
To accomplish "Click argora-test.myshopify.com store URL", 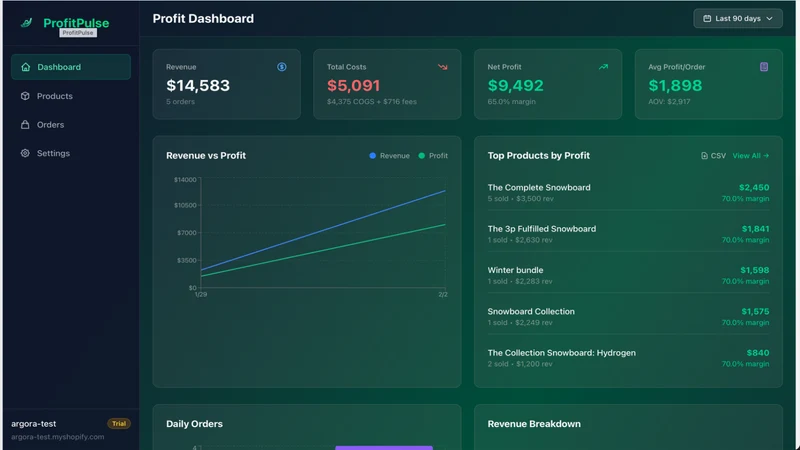I will click(58, 437).
